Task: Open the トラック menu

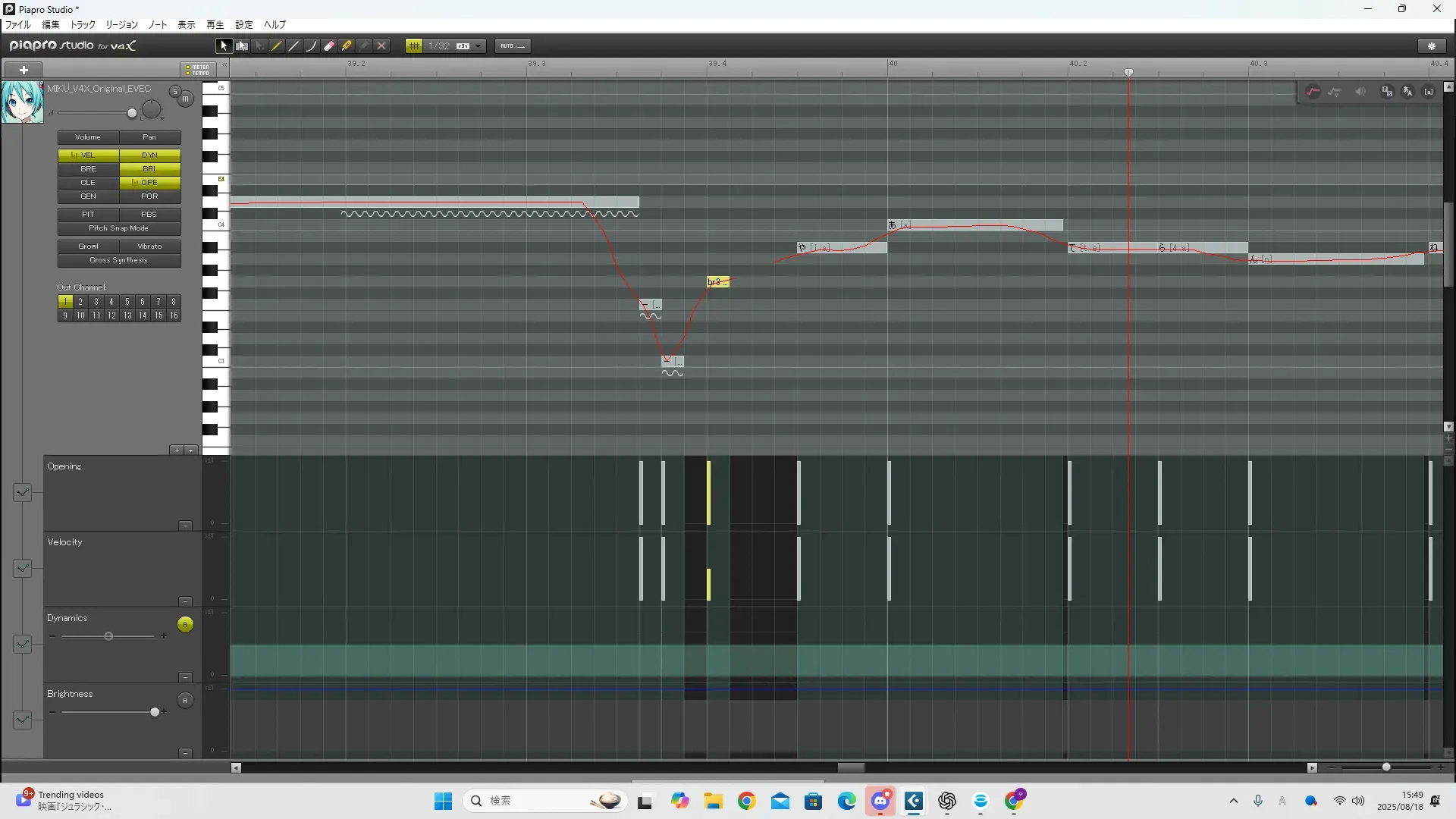Action: pyautogui.click(x=83, y=25)
